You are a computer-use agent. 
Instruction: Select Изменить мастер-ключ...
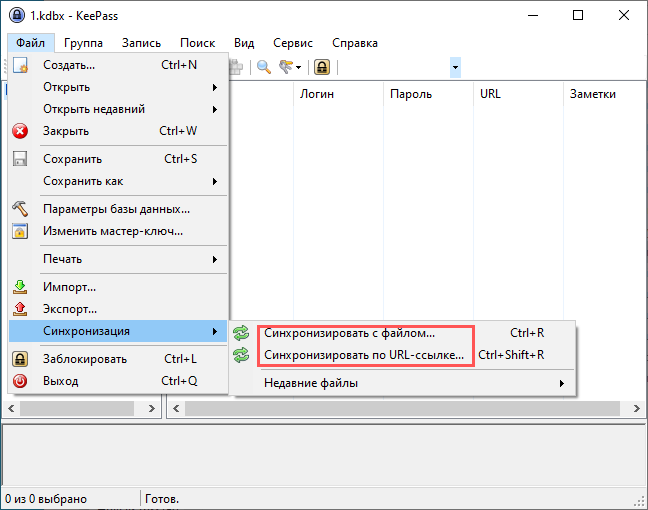coord(118,231)
